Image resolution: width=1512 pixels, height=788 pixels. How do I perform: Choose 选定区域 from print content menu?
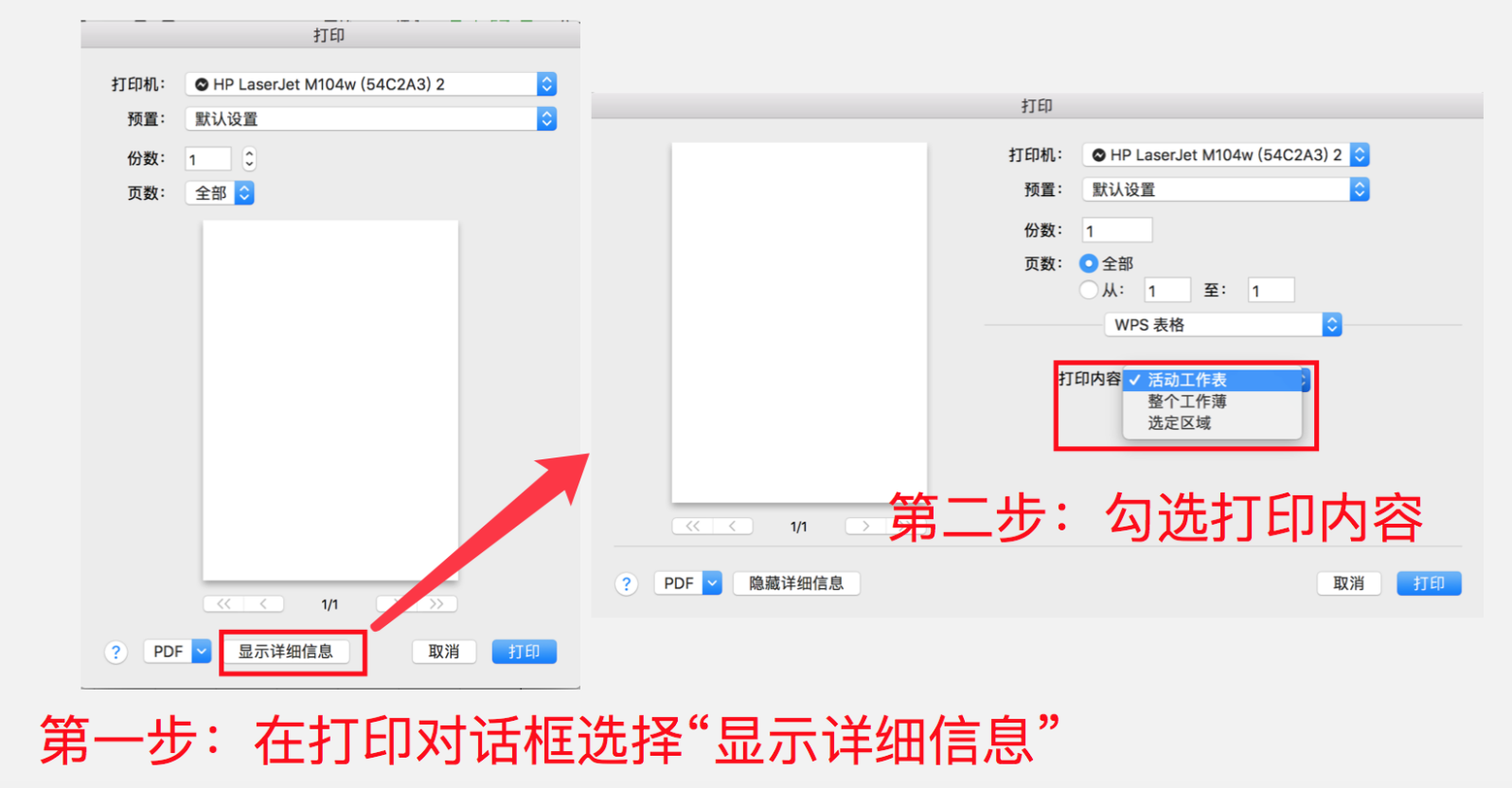pyautogui.click(x=1212, y=423)
